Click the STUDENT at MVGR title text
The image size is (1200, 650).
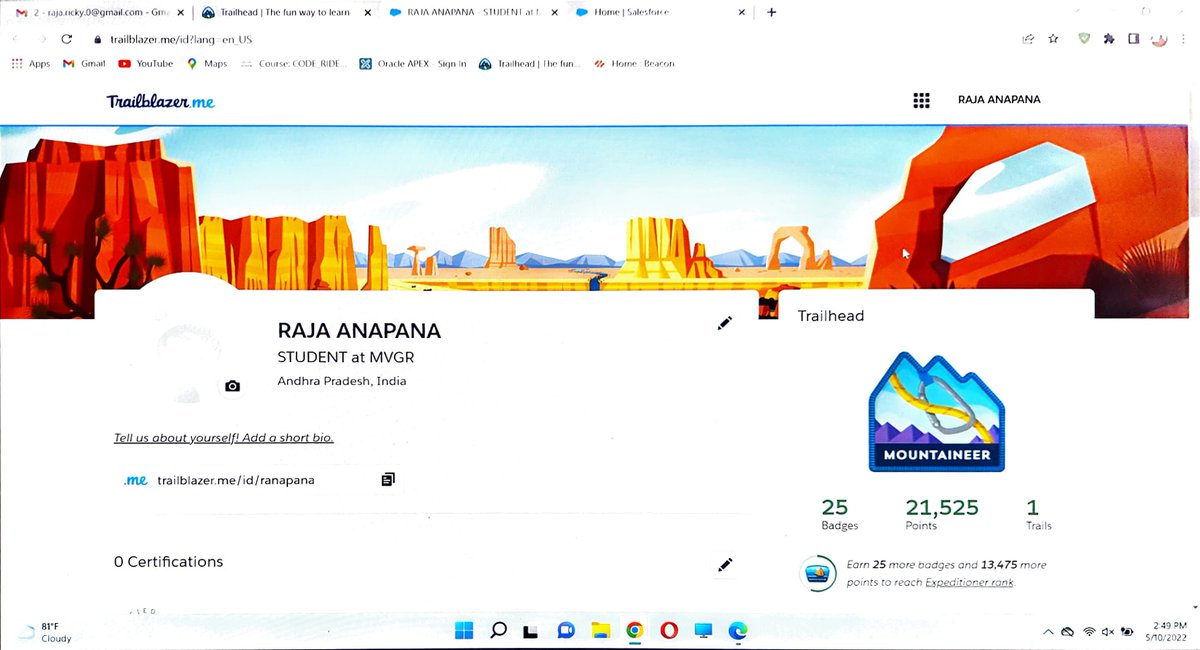345,357
